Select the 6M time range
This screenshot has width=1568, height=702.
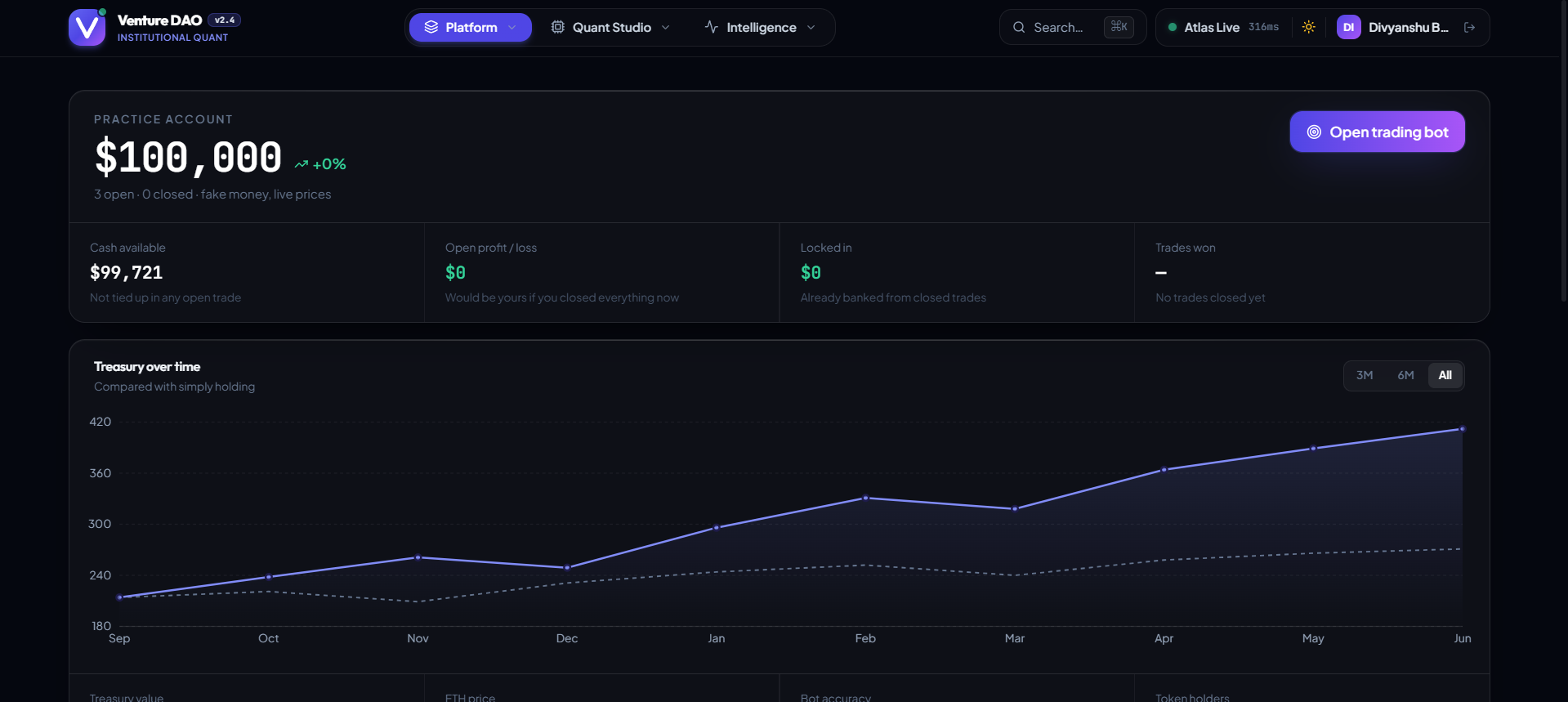click(x=1405, y=375)
